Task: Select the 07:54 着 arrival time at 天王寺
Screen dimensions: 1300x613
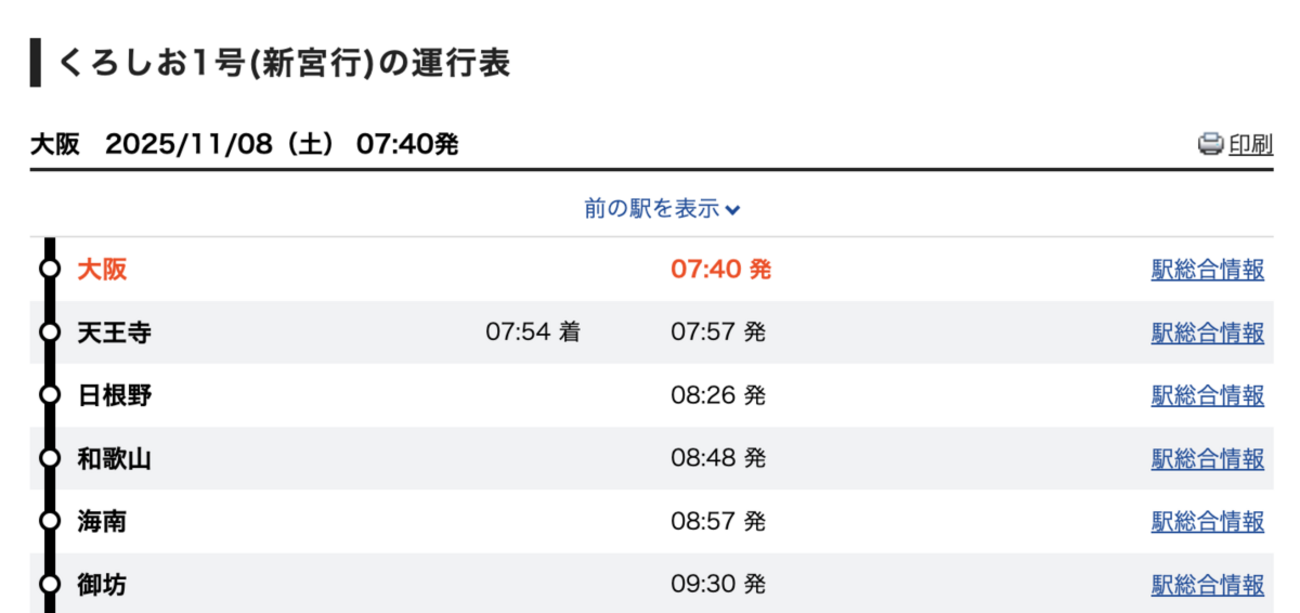Action: tap(532, 332)
